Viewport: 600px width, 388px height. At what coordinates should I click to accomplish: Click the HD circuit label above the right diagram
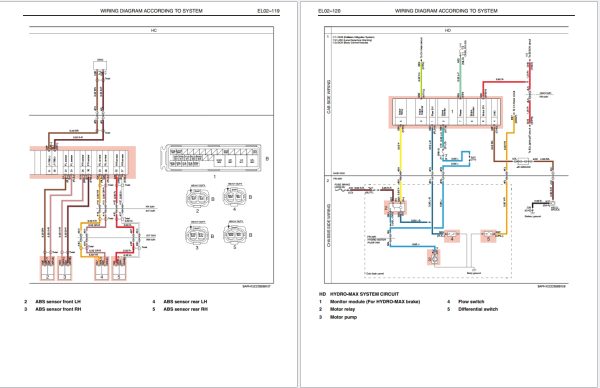click(448, 30)
